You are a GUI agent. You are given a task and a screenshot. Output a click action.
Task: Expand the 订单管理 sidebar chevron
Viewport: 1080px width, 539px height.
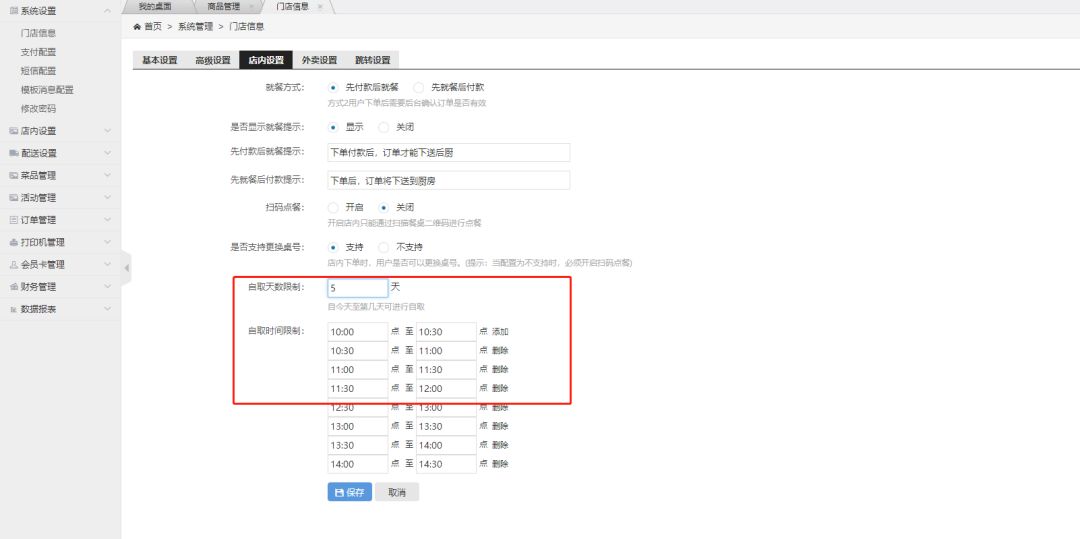pos(107,220)
